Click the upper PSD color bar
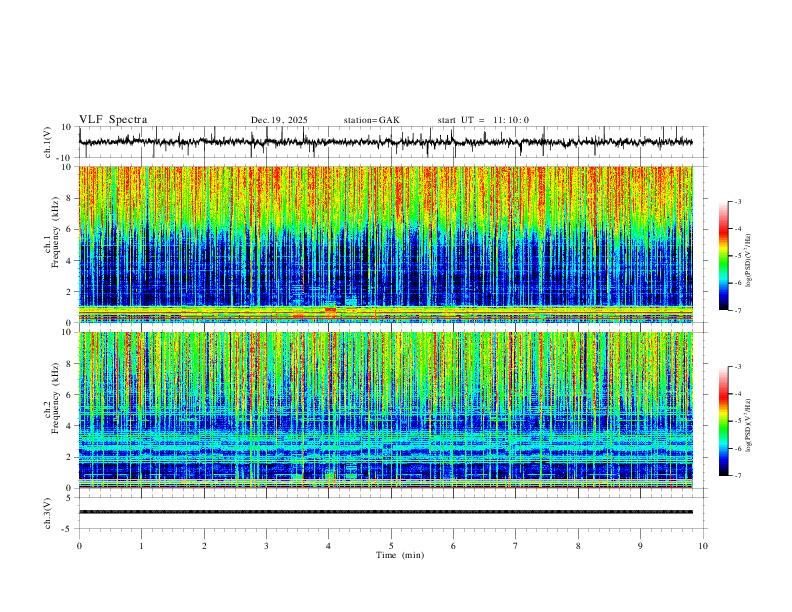The height and width of the screenshot is (612, 792). 724,256
